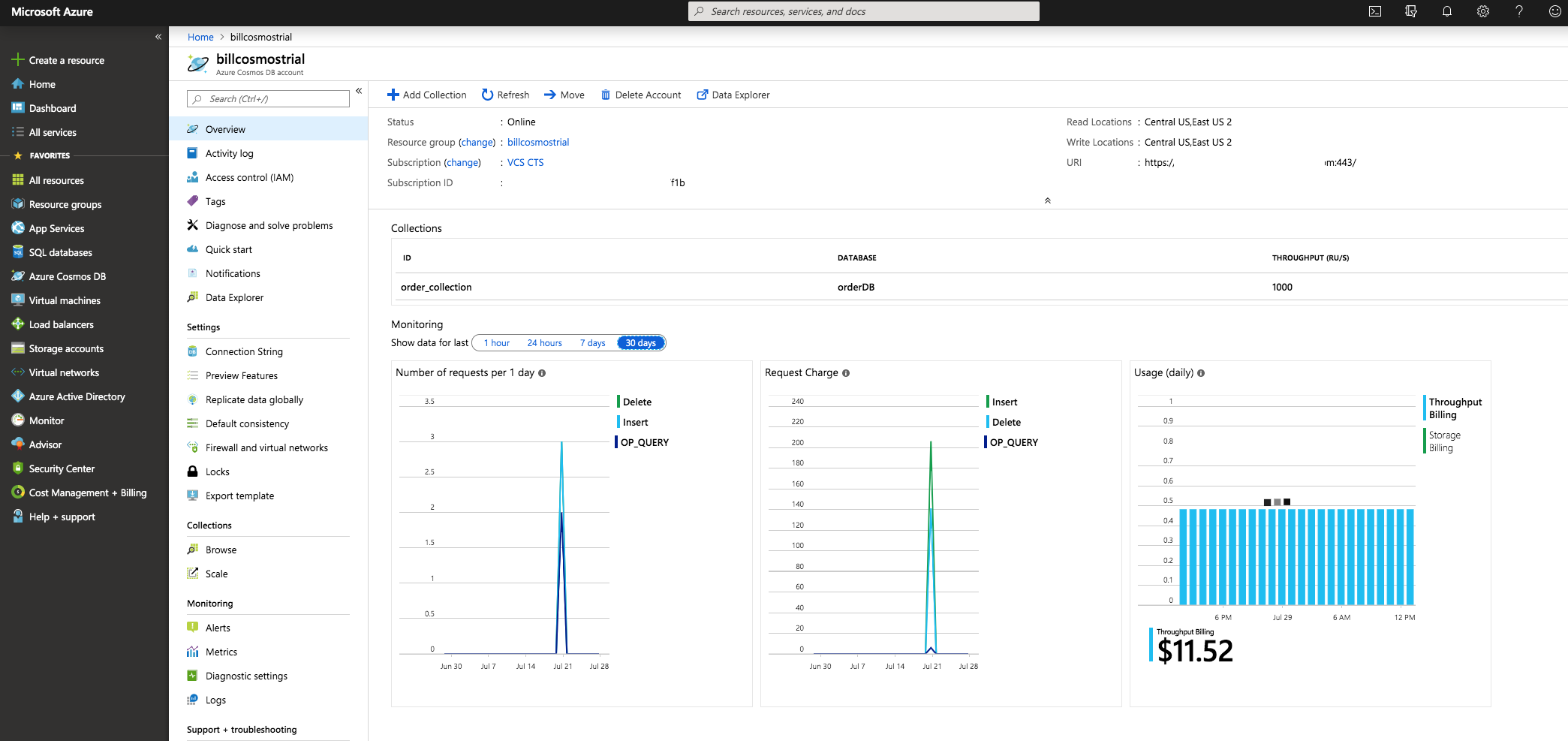Click top search resources bar

click(x=863, y=11)
